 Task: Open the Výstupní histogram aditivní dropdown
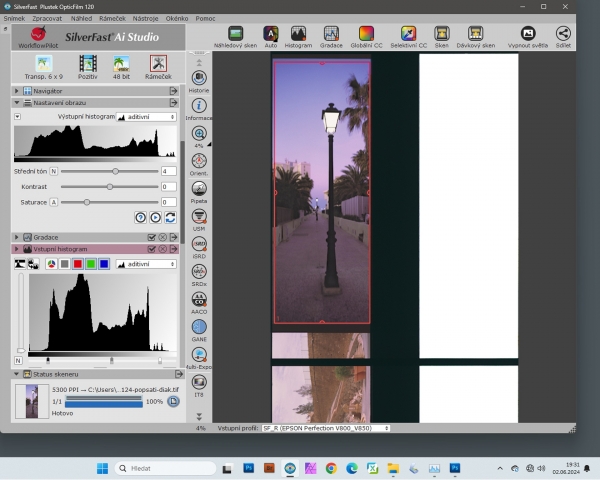(x=146, y=117)
